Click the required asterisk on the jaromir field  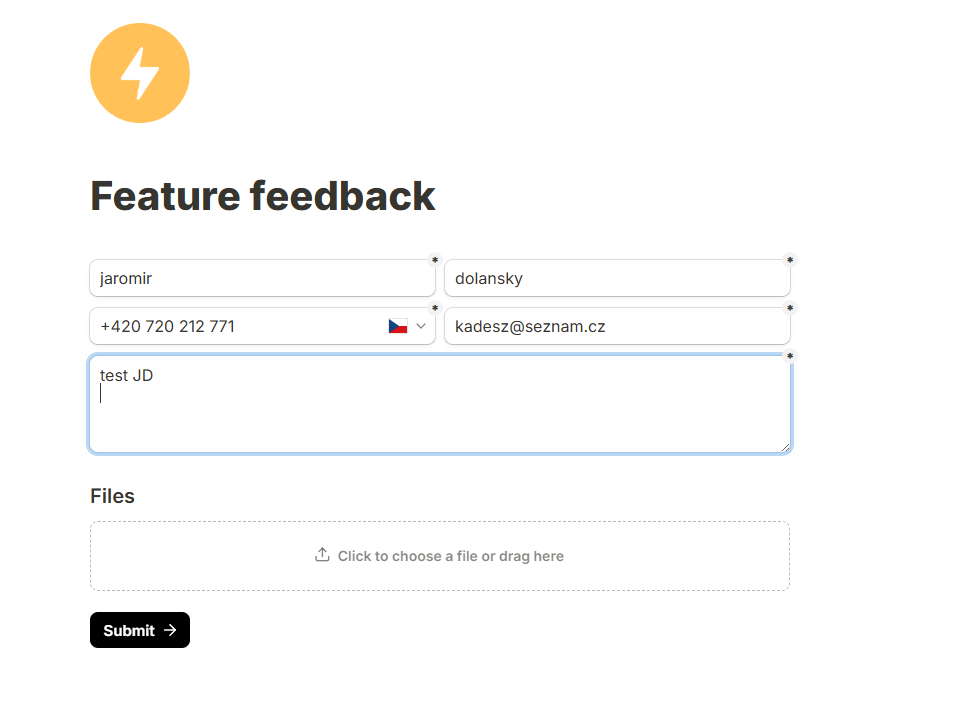[435, 260]
